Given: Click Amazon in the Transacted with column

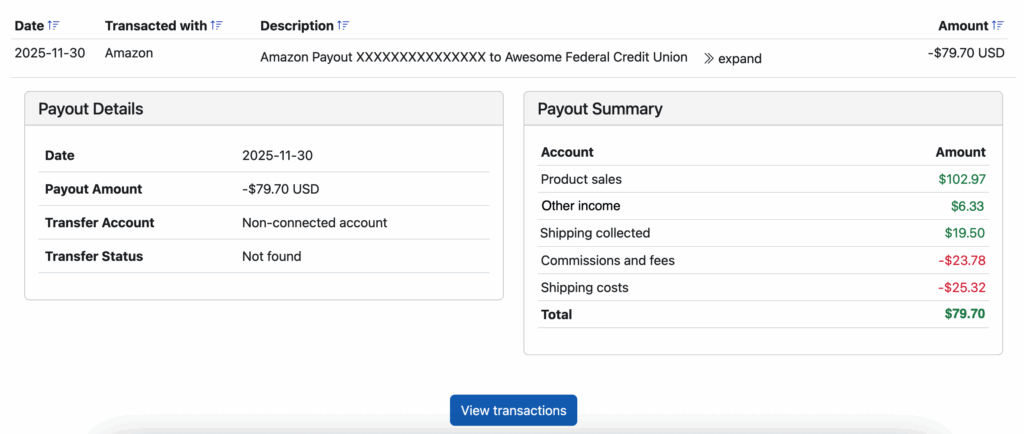Looking at the screenshot, I should pos(129,53).
